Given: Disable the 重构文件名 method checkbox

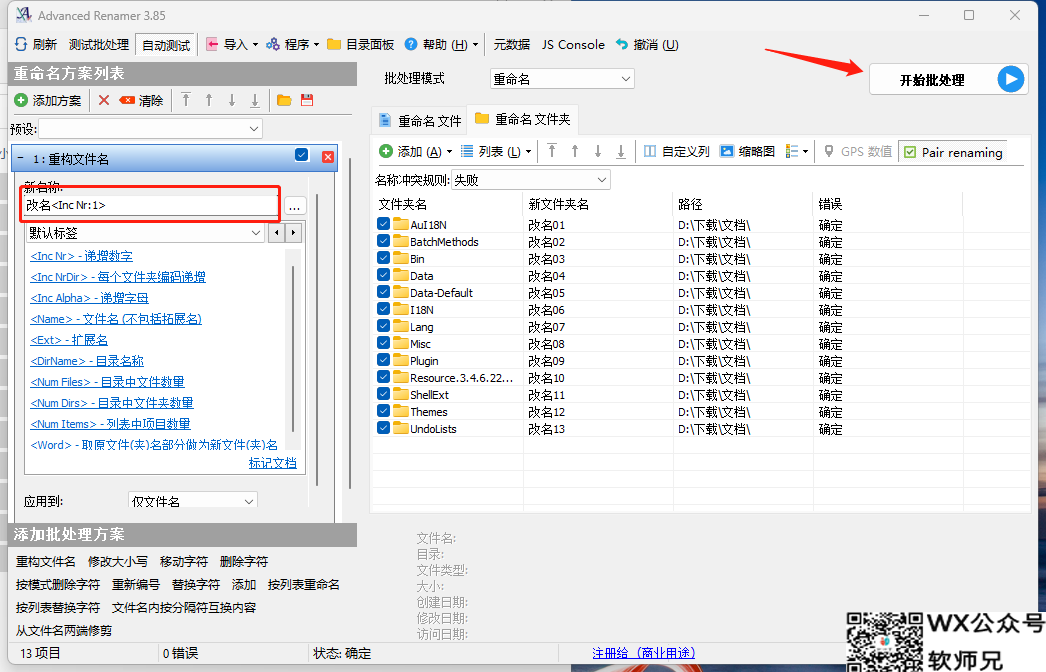Looking at the screenshot, I should (302, 156).
